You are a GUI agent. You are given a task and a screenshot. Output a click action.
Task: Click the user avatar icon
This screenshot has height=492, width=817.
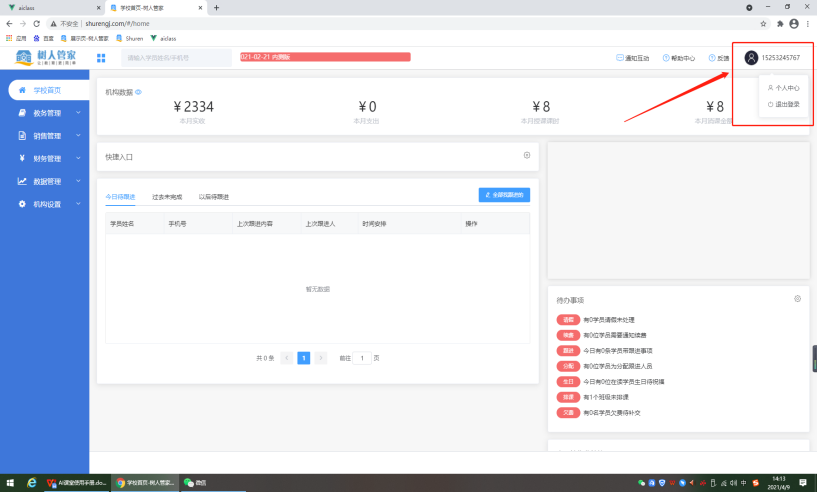click(751, 58)
